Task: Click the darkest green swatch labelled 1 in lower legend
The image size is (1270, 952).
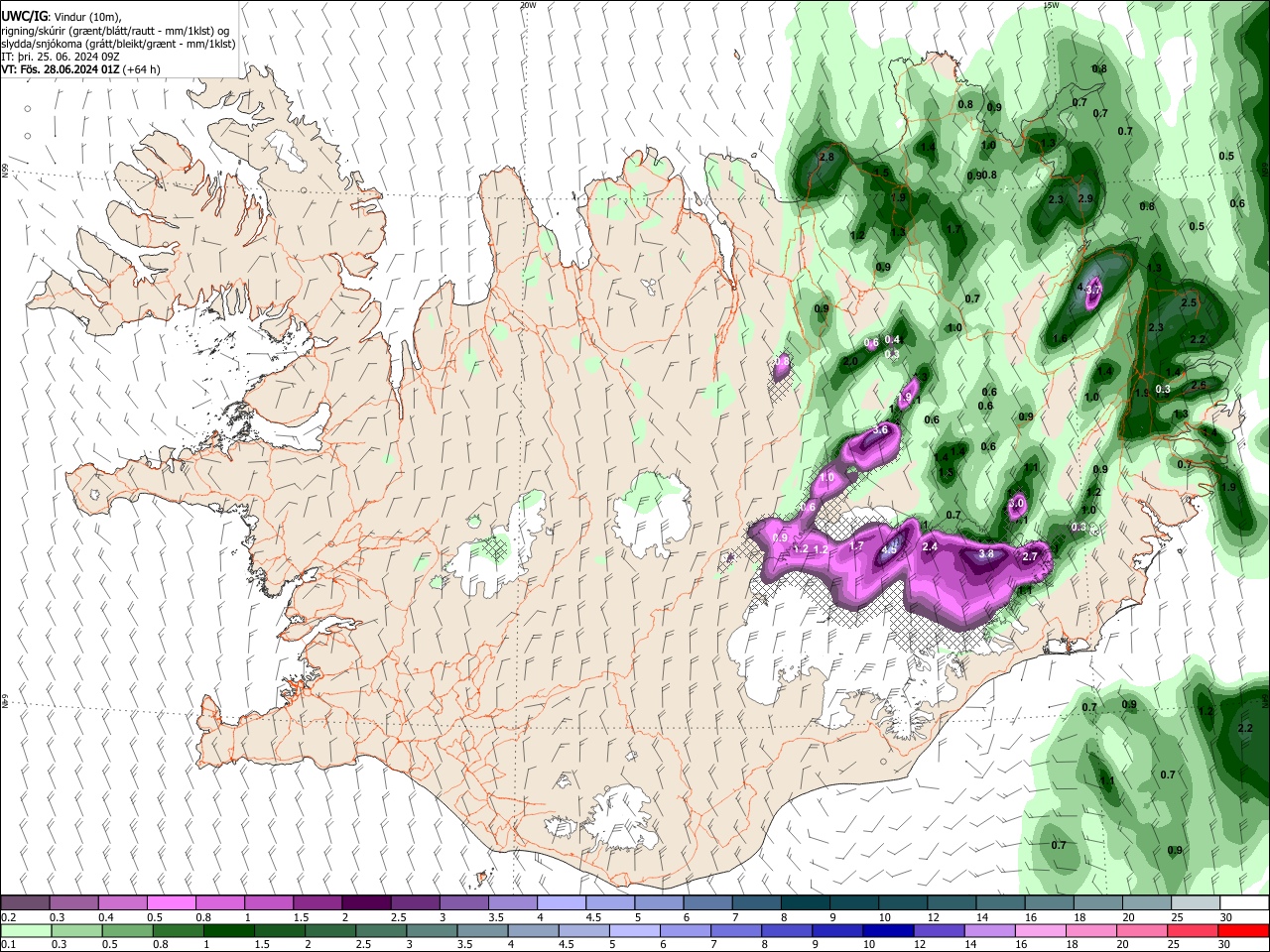Action: click(229, 931)
